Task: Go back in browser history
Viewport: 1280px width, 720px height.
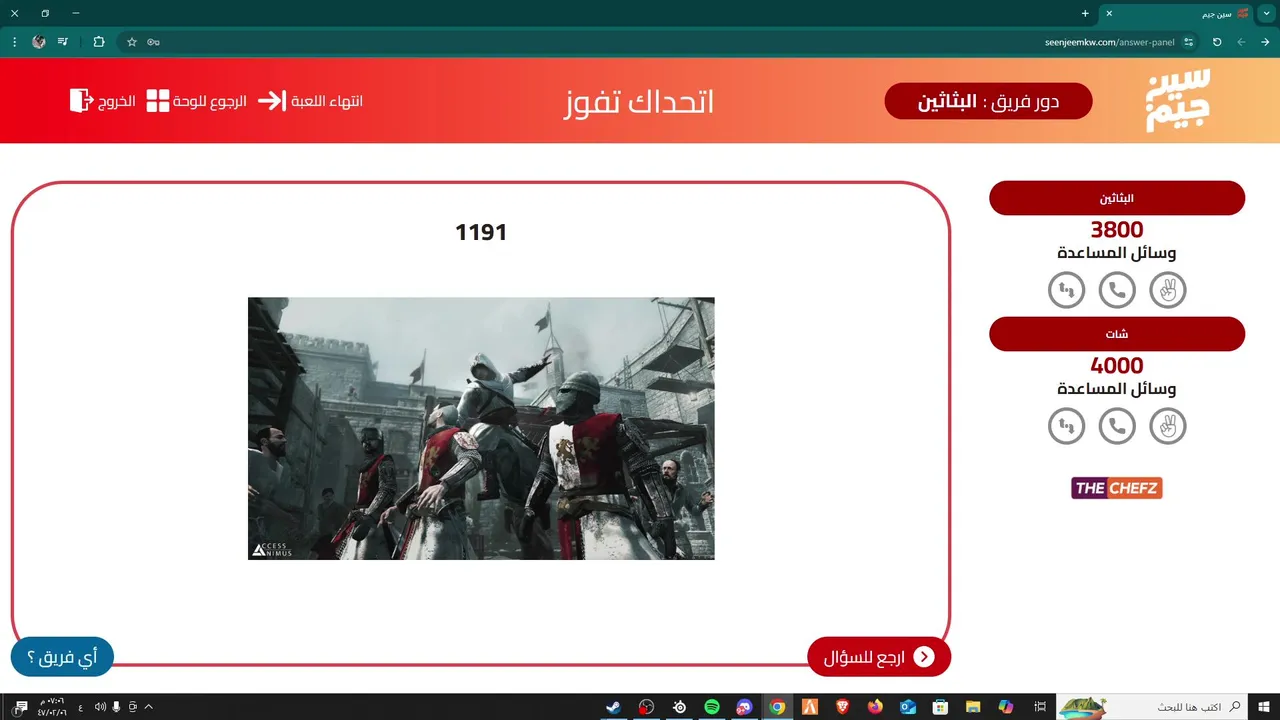Action: [x=1265, y=42]
